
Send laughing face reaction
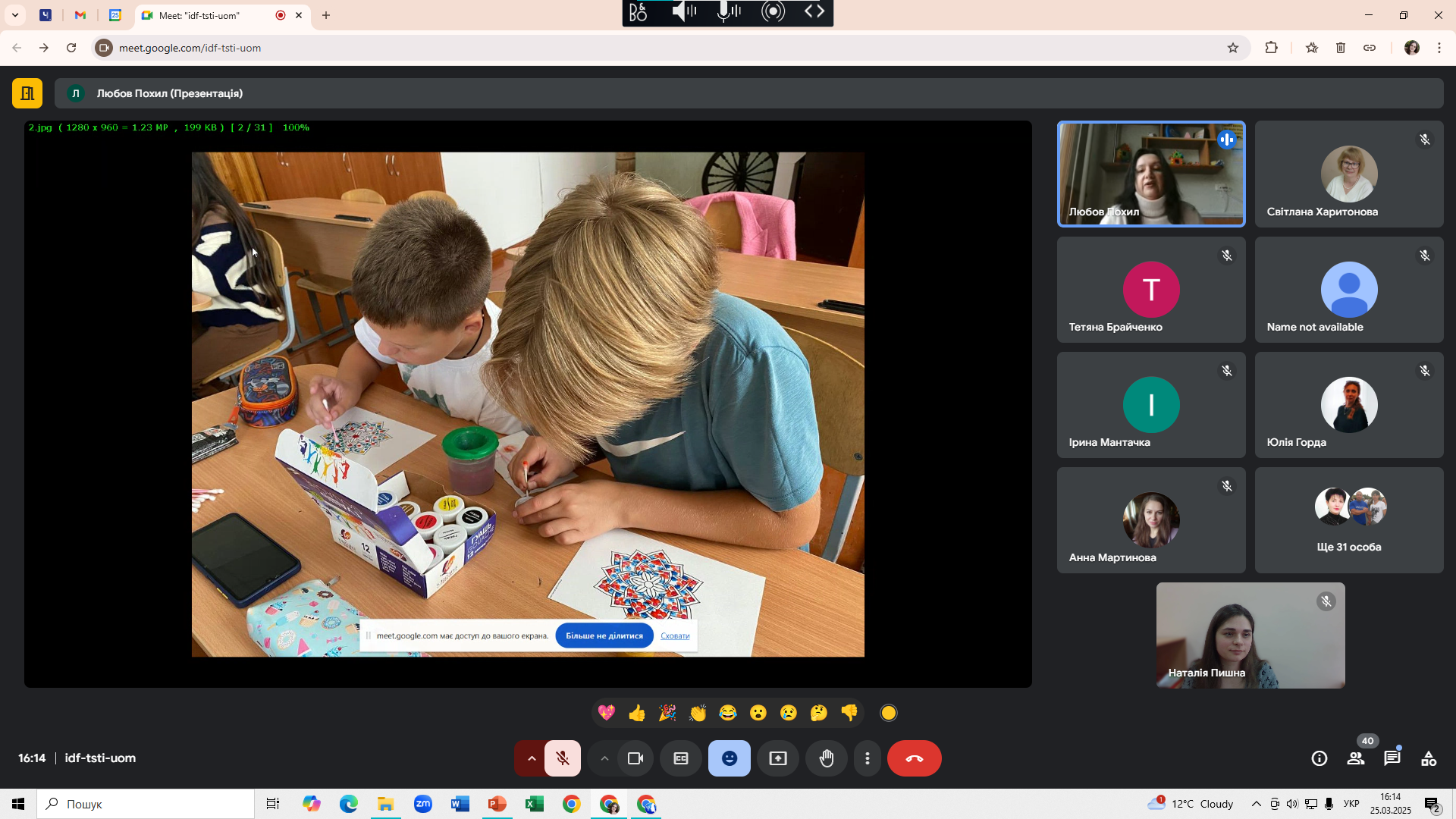click(728, 713)
